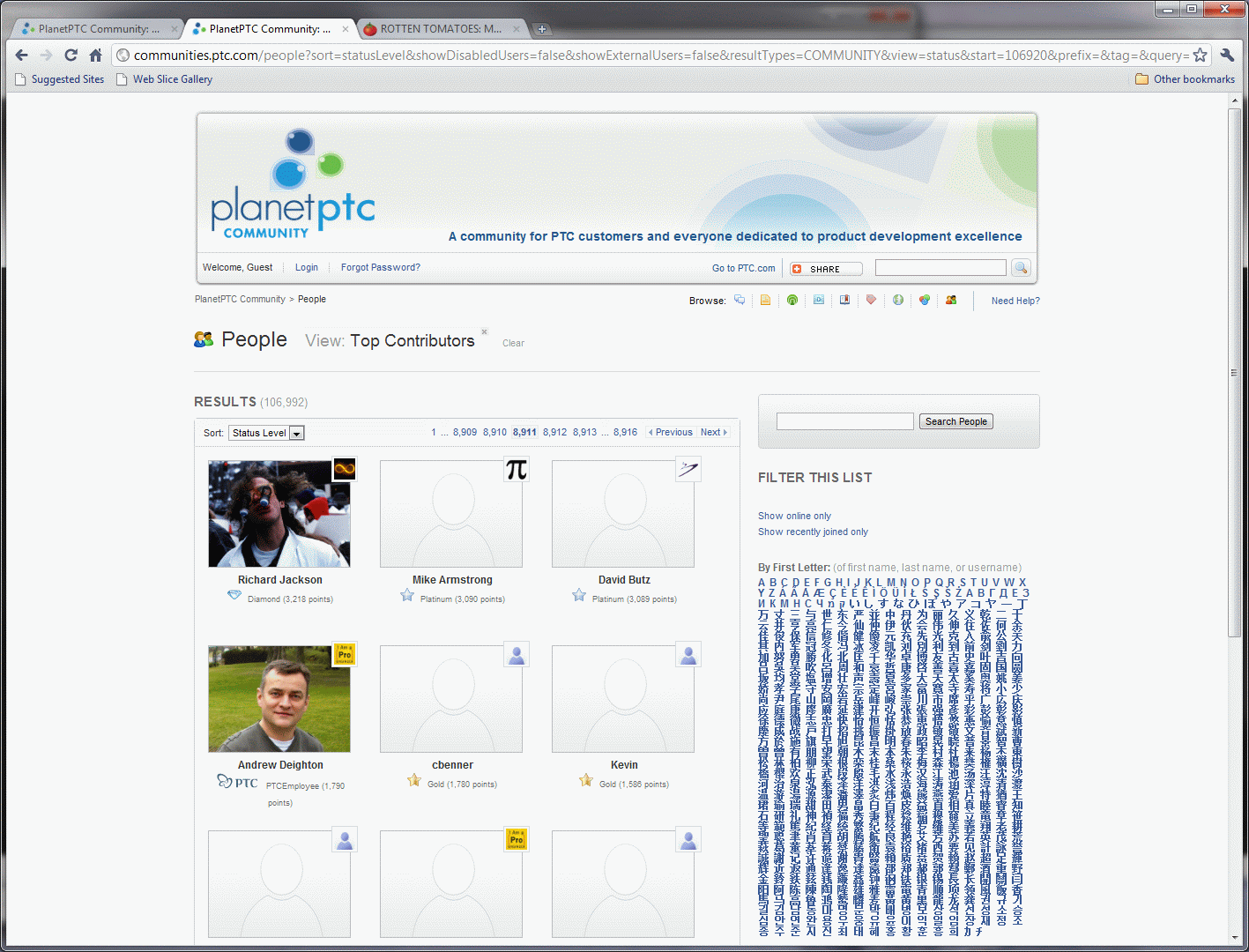Bookmark this page with star icon
This screenshot has height=952, width=1249.
1200,55
